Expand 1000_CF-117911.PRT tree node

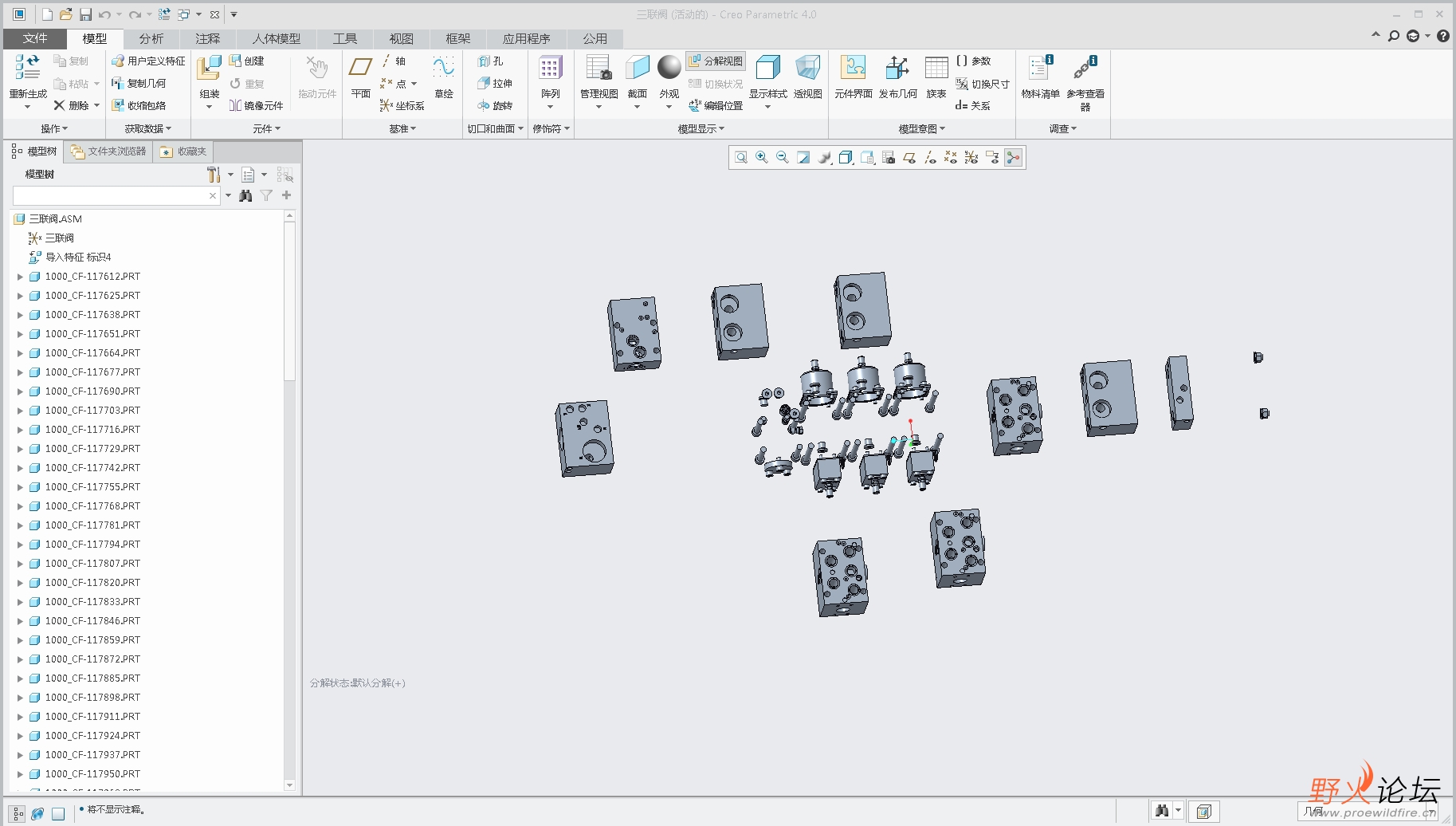coord(20,717)
